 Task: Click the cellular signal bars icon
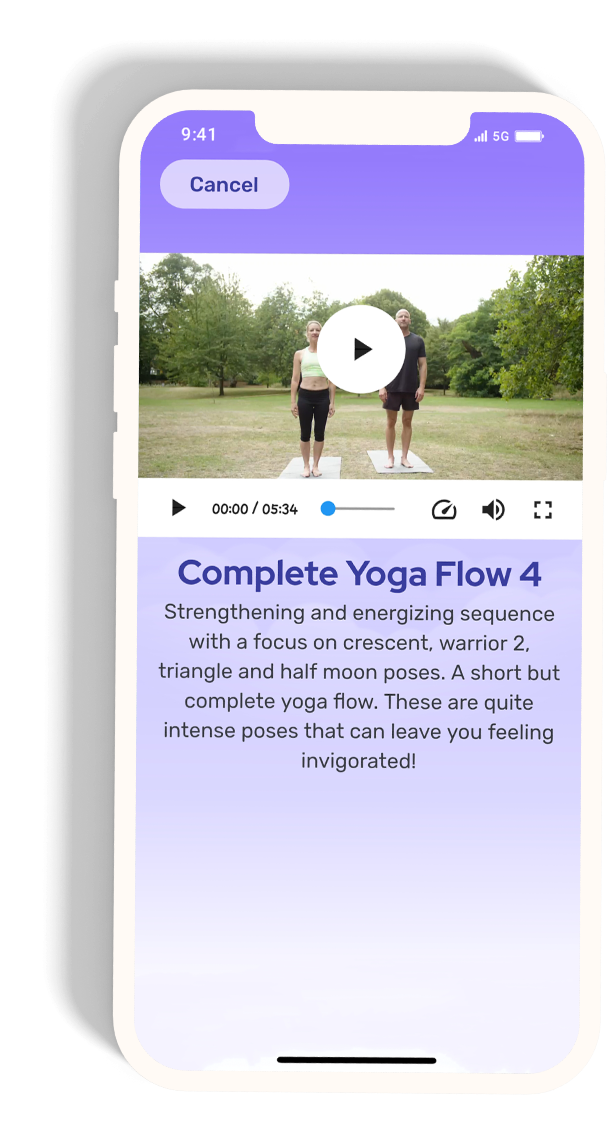pos(480,136)
